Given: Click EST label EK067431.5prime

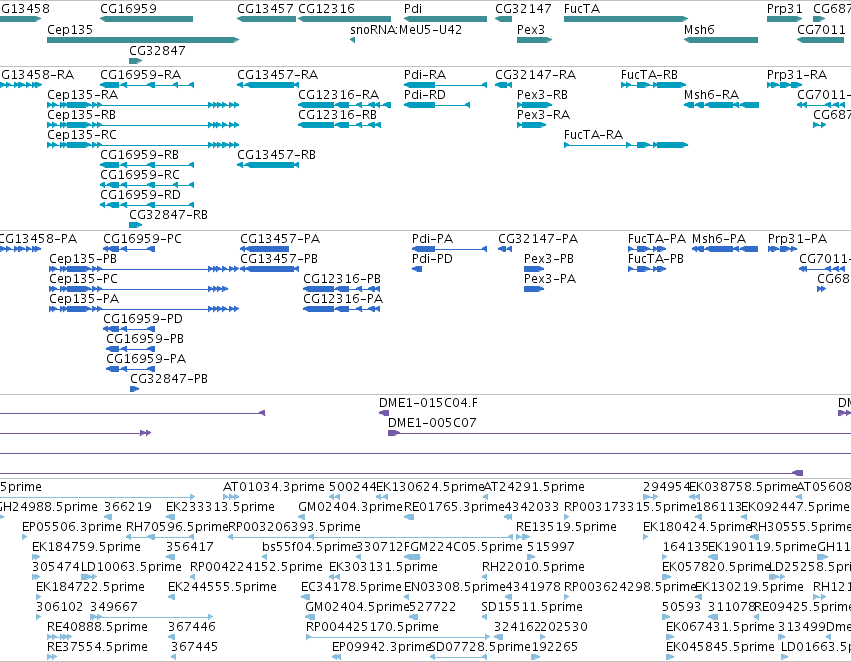Looking at the screenshot, I should click(x=720, y=627).
